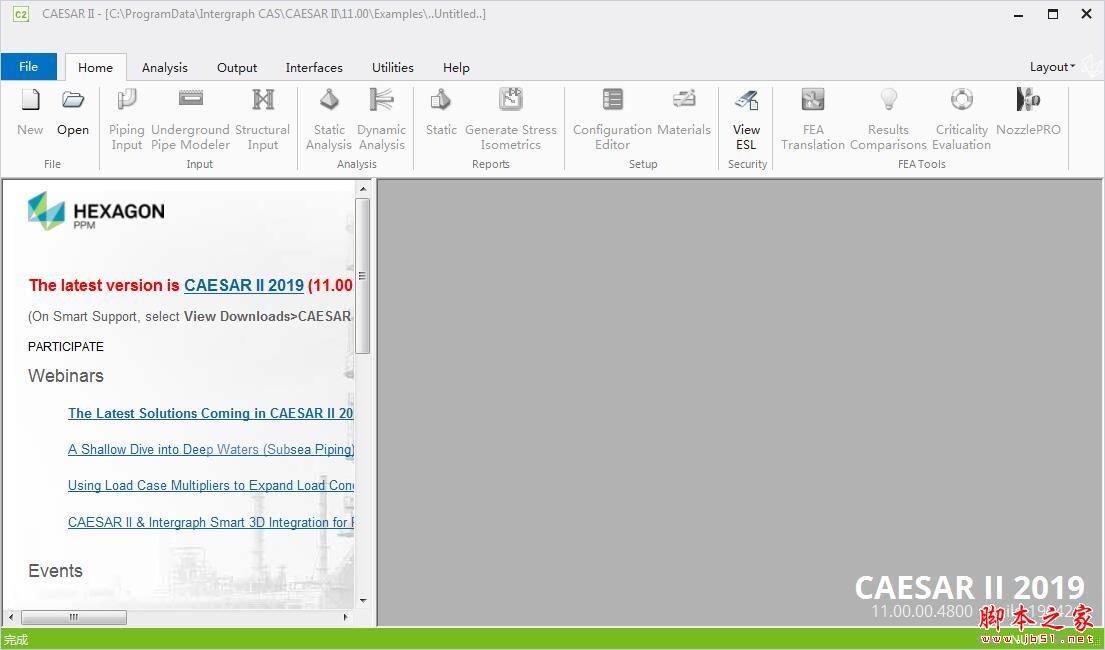Run Static Analysis
The width and height of the screenshot is (1105, 650).
coord(329,118)
